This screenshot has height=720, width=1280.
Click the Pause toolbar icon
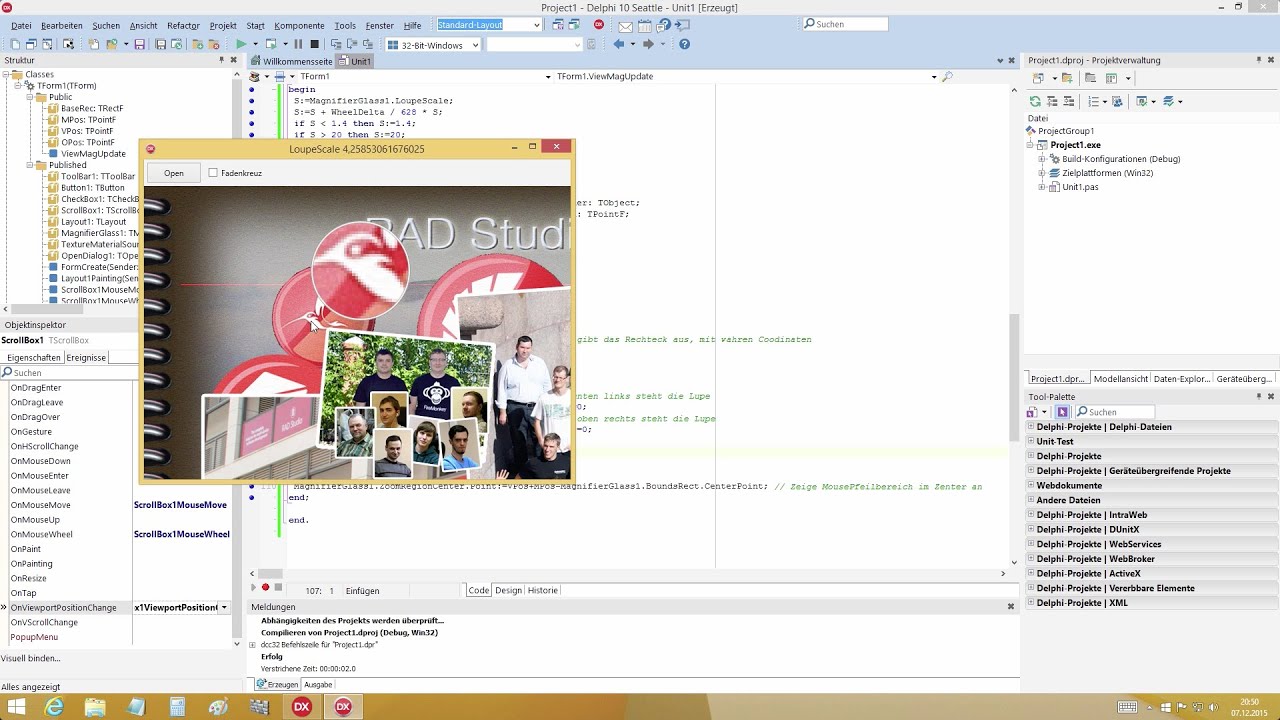click(298, 45)
